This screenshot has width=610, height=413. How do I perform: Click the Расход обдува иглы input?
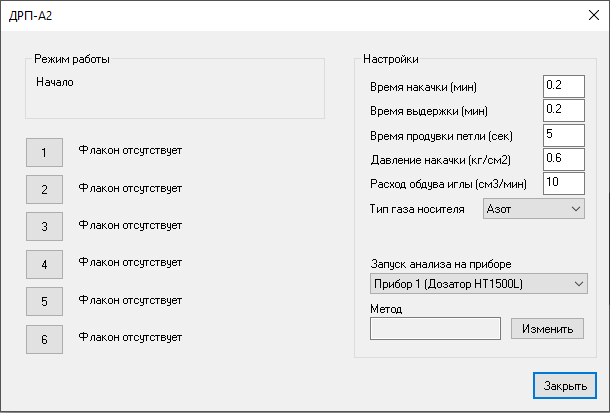(x=563, y=182)
